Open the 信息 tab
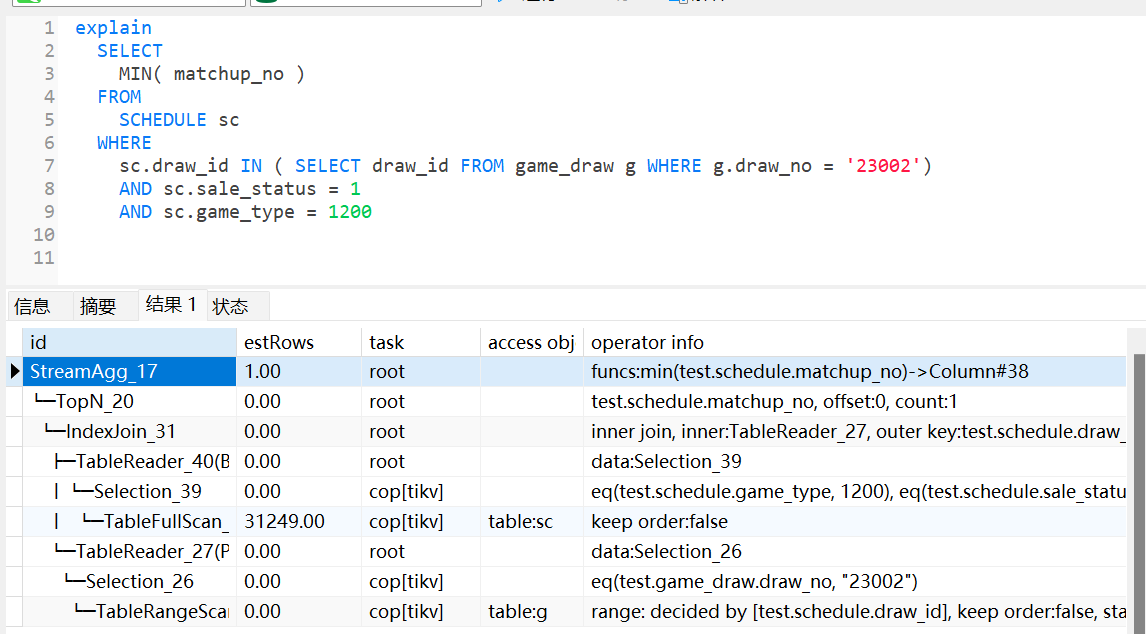 [32, 306]
